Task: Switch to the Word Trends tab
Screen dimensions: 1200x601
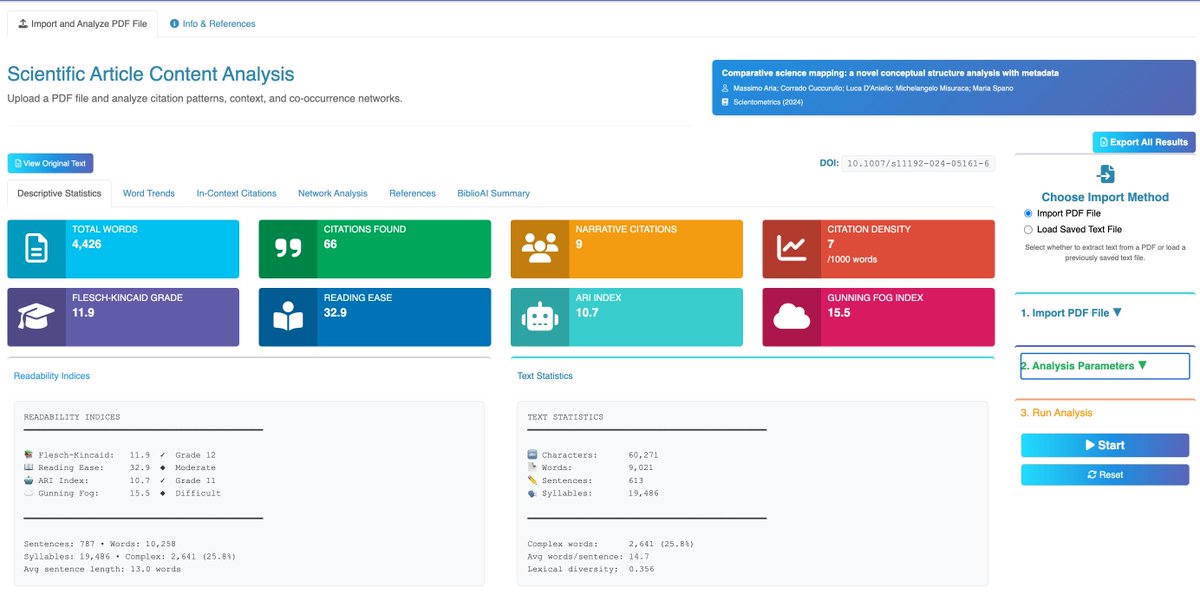Action: click(149, 193)
